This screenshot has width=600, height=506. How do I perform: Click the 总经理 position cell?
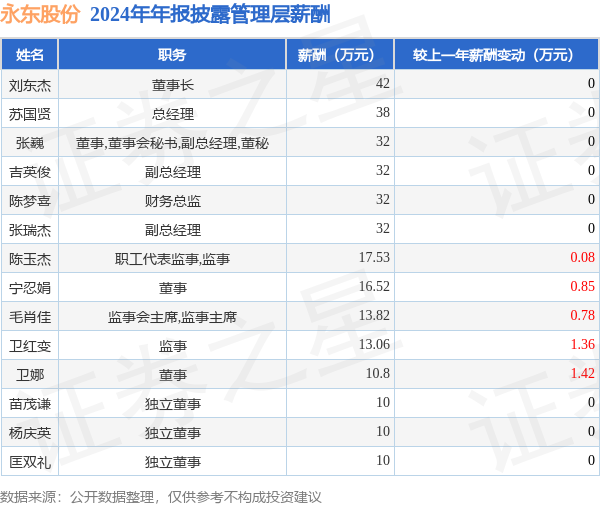[173, 114]
